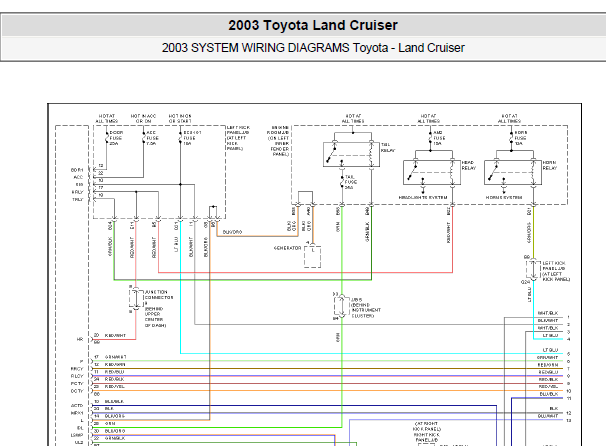Click the TRLY terminal label

pos(78,199)
